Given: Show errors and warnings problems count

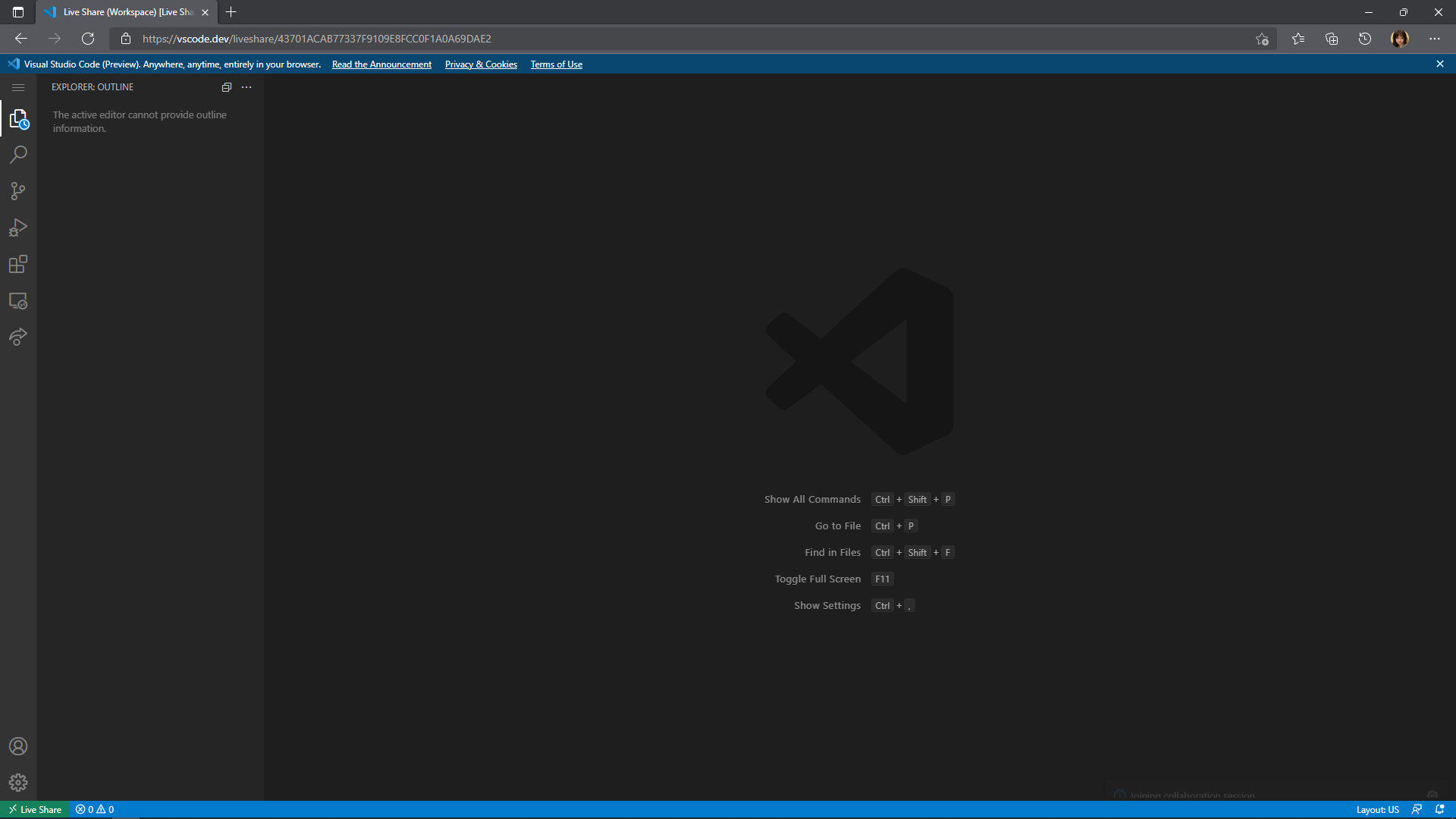Looking at the screenshot, I should 95,809.
